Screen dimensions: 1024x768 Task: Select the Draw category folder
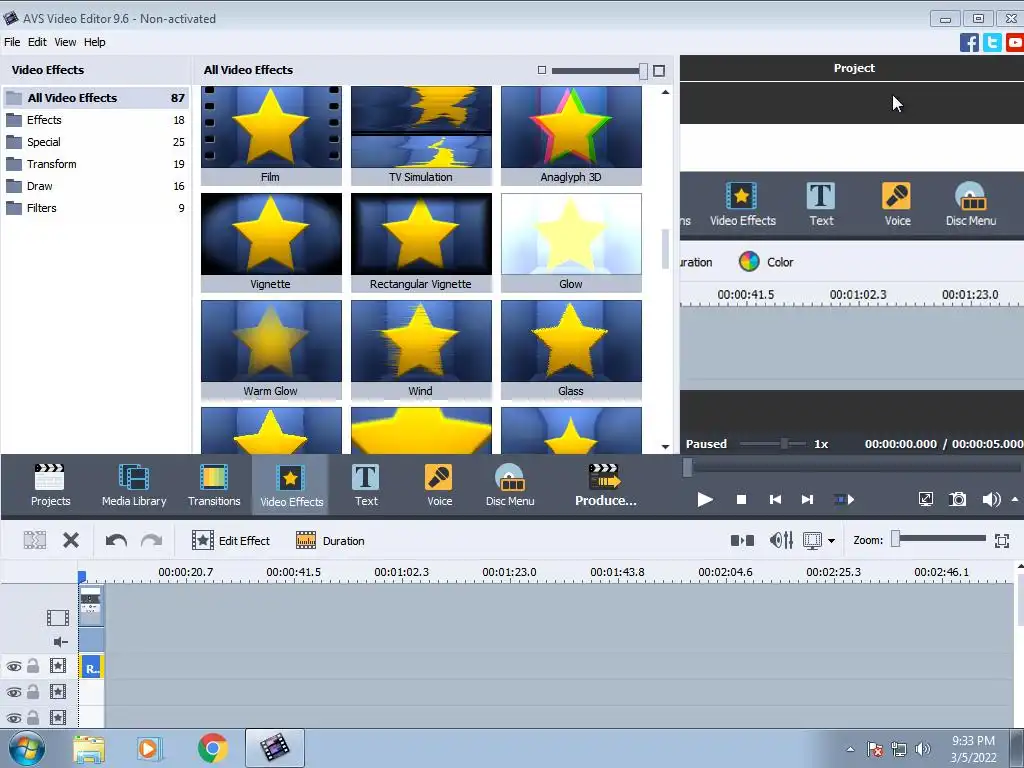click(95, 186)
